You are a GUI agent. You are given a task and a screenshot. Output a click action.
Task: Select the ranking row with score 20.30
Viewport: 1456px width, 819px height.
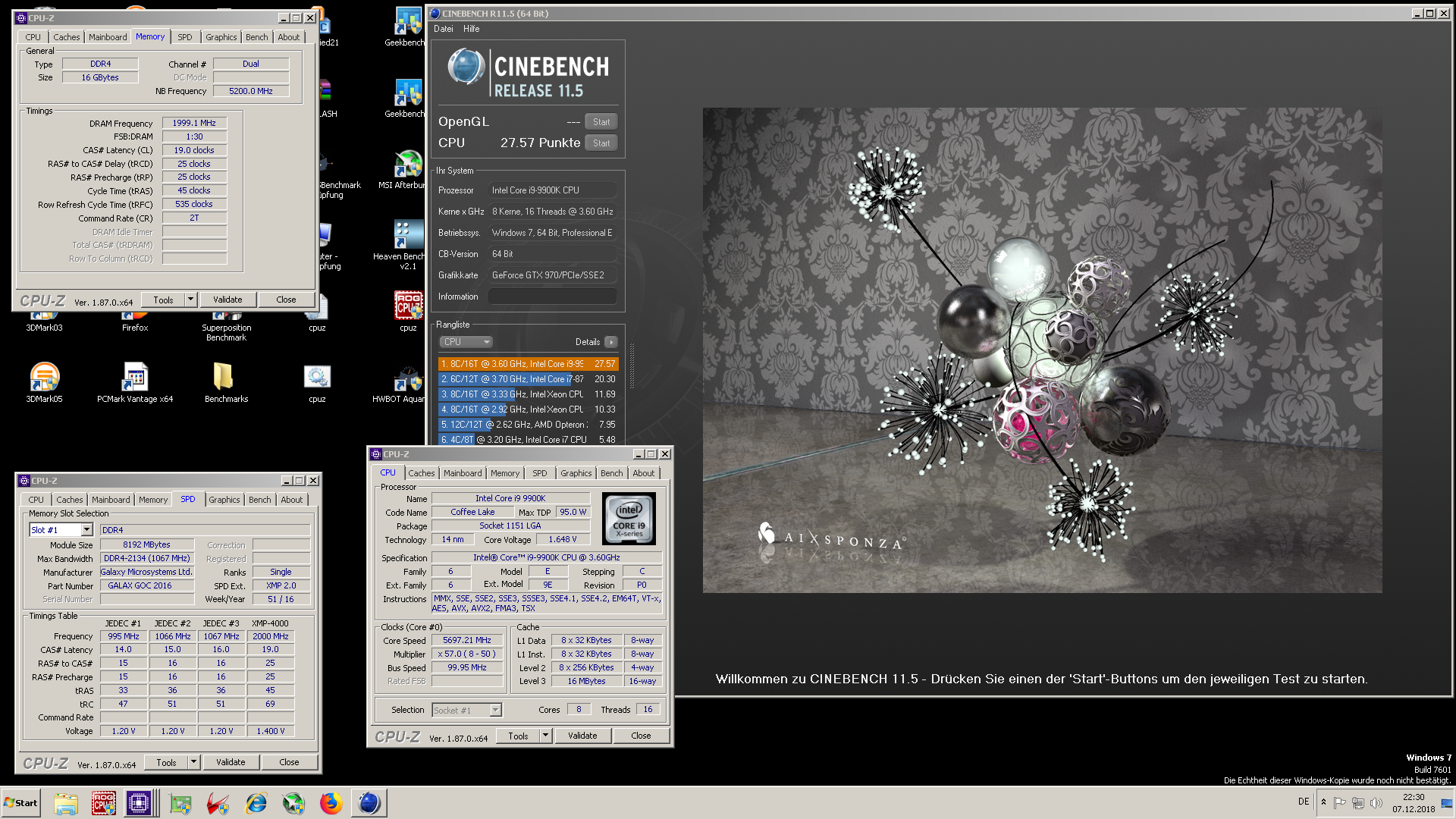click(x=528, y=379)
